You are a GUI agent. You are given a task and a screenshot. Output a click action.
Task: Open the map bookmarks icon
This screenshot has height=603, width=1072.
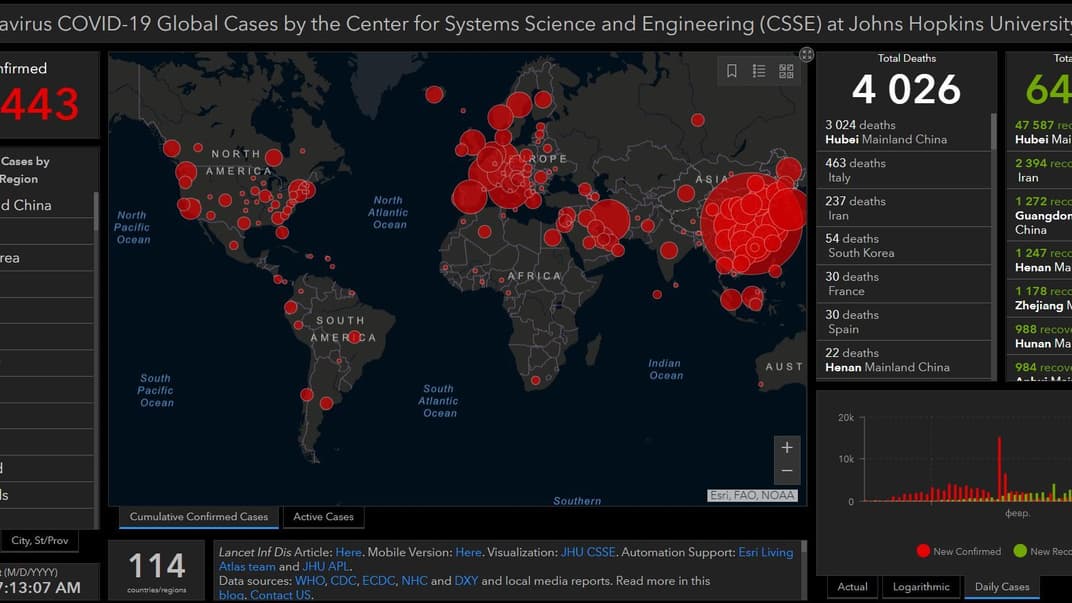pos(732,71)
